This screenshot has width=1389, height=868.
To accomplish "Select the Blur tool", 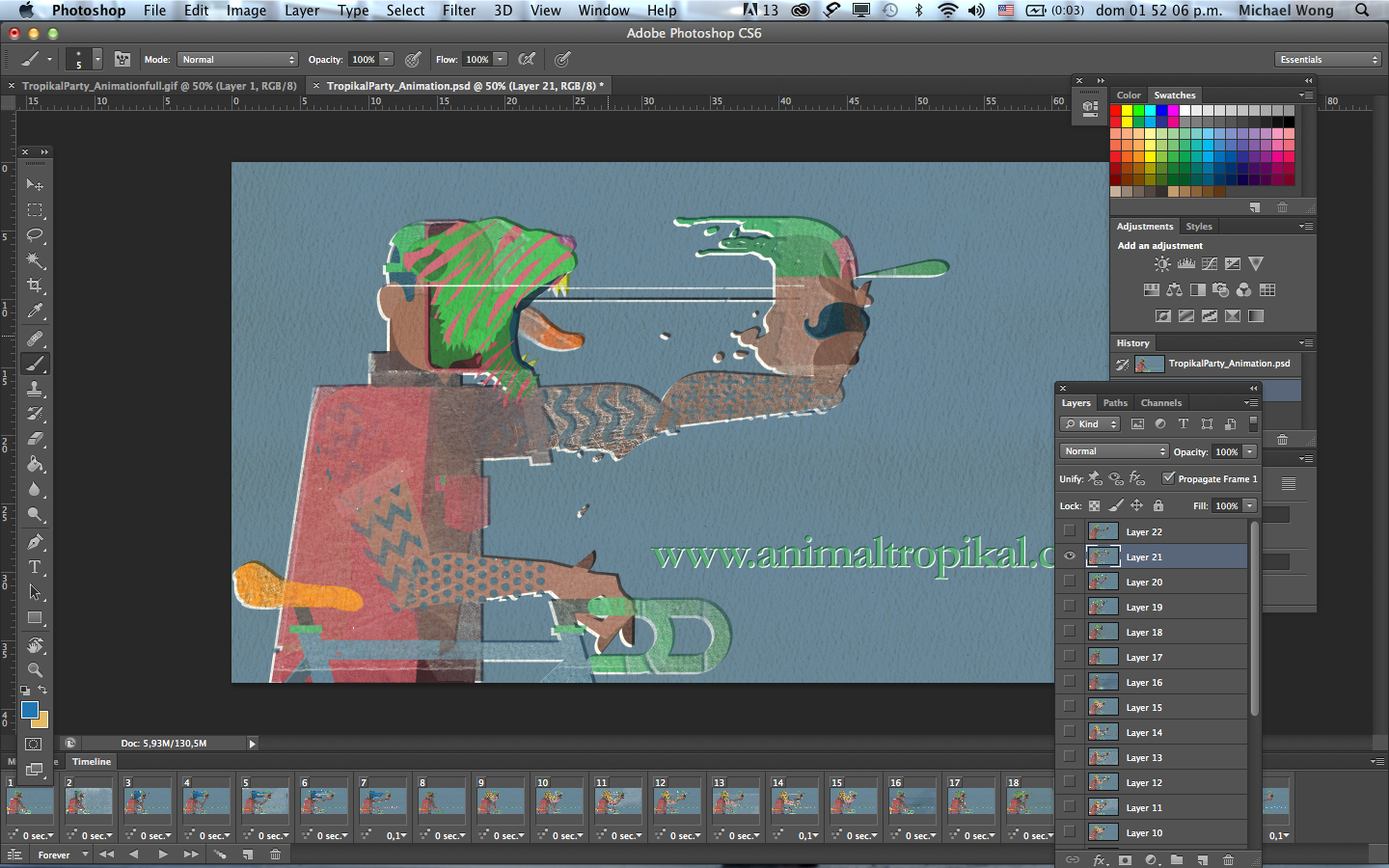I will point(35,489).
